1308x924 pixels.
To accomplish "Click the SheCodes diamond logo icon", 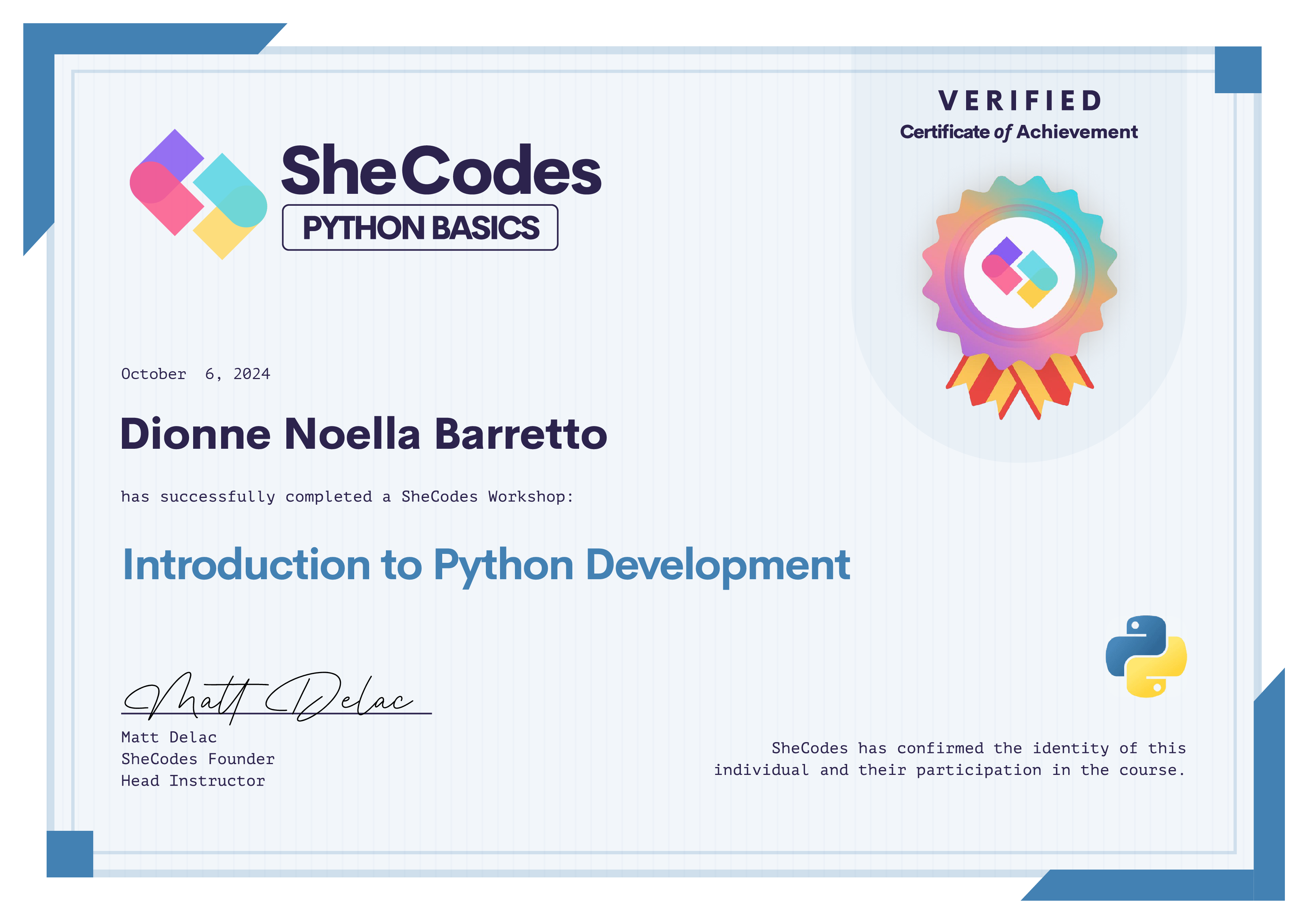I will (x=198, y=194).
